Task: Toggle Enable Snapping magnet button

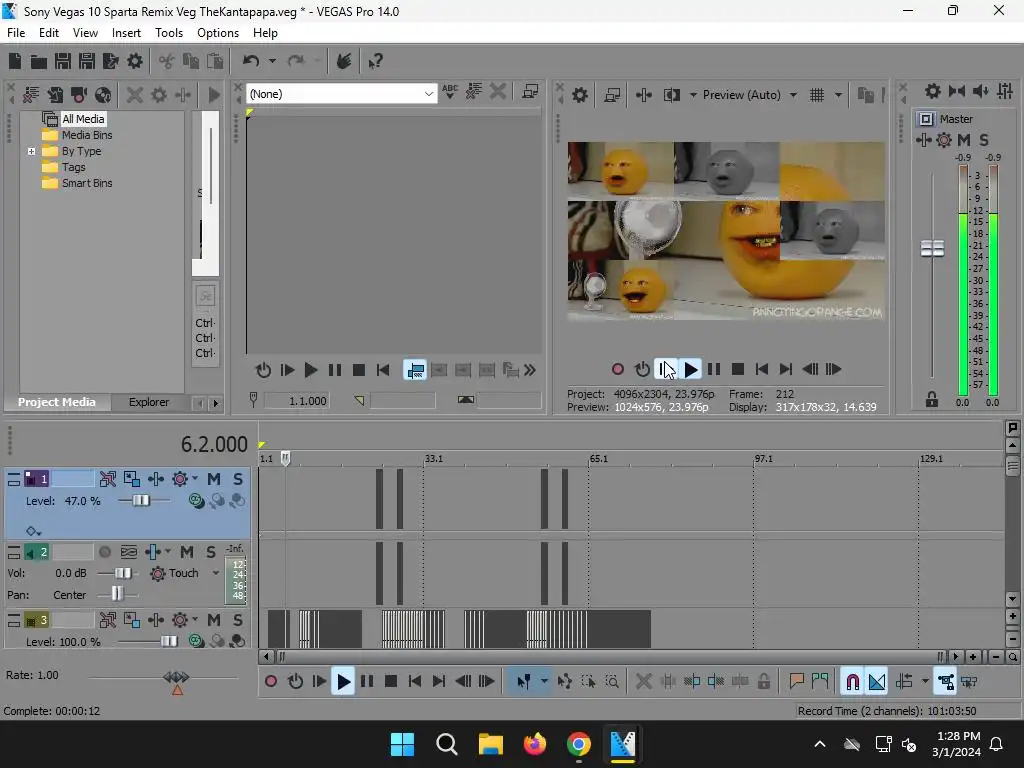Action: tap(852, 682)
